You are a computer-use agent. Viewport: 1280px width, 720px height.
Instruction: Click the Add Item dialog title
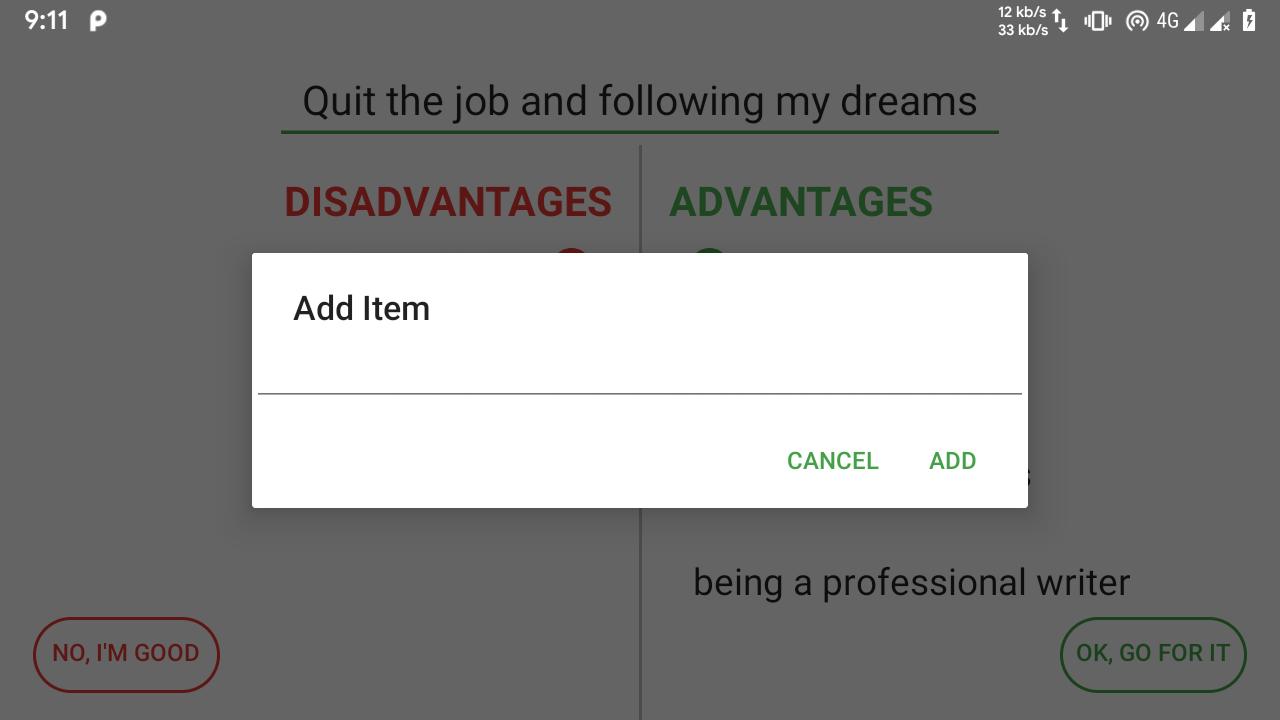(361, 309)
